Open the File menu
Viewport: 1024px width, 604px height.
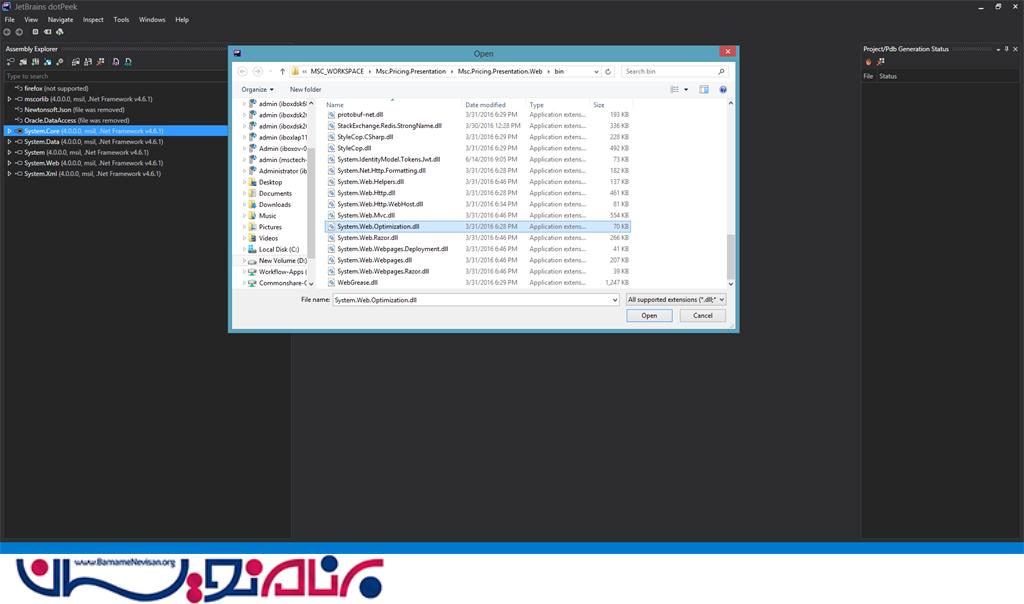10,20
